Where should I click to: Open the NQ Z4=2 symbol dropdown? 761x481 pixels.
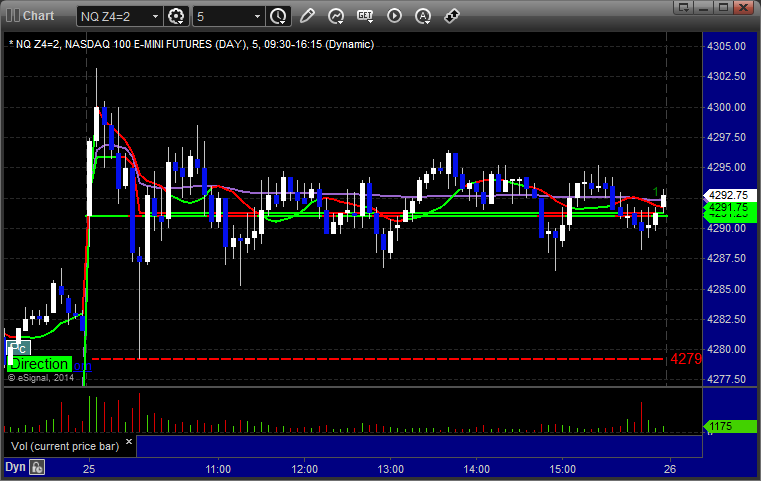(155, 16)
